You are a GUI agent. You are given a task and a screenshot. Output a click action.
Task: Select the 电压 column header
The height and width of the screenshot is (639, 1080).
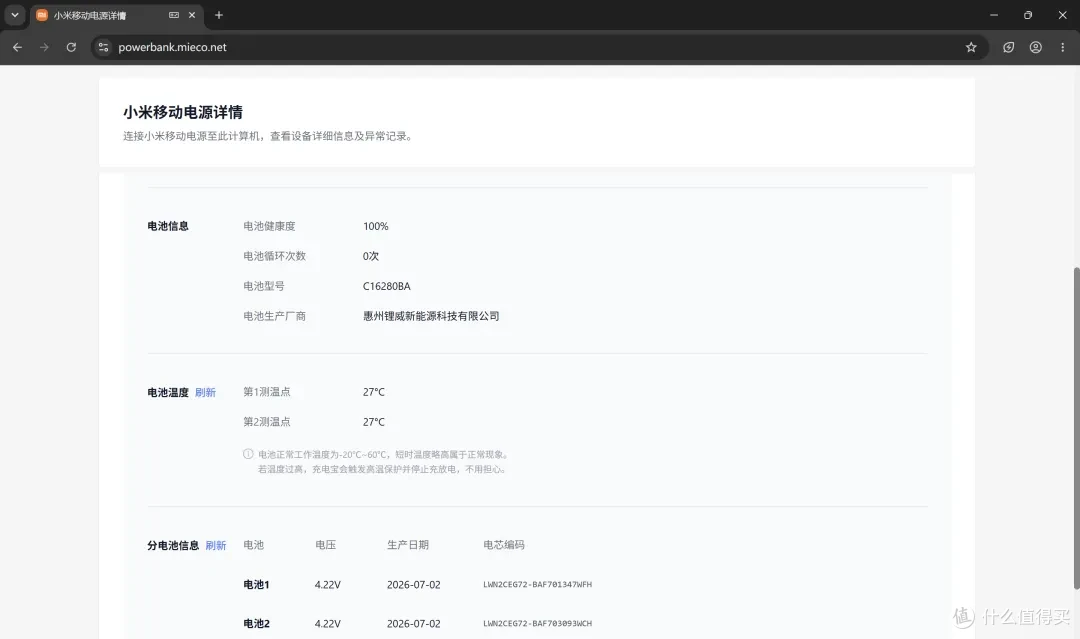coord(326,545)
